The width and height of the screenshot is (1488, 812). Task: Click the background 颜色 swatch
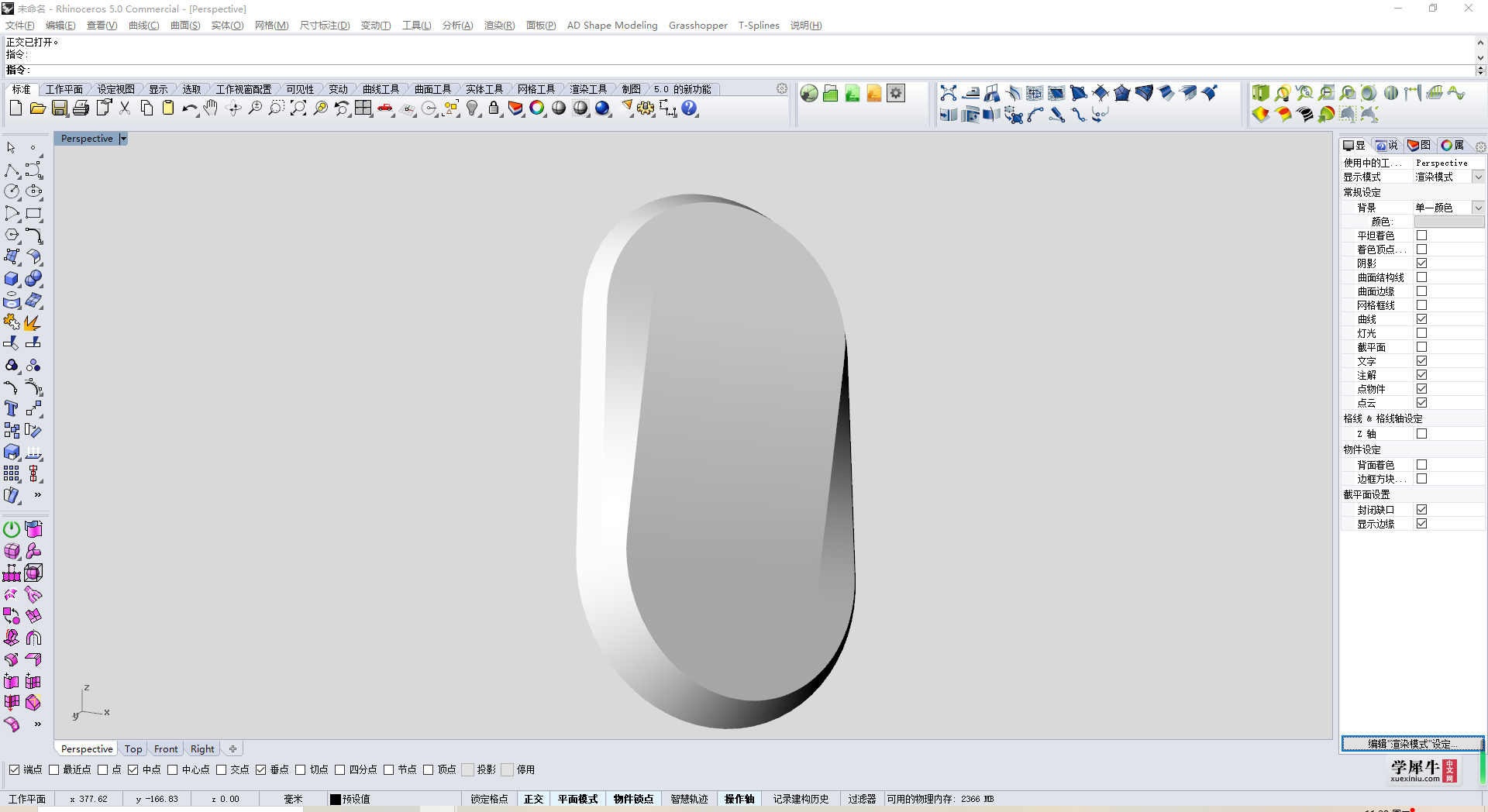(x=1448, y=222)
